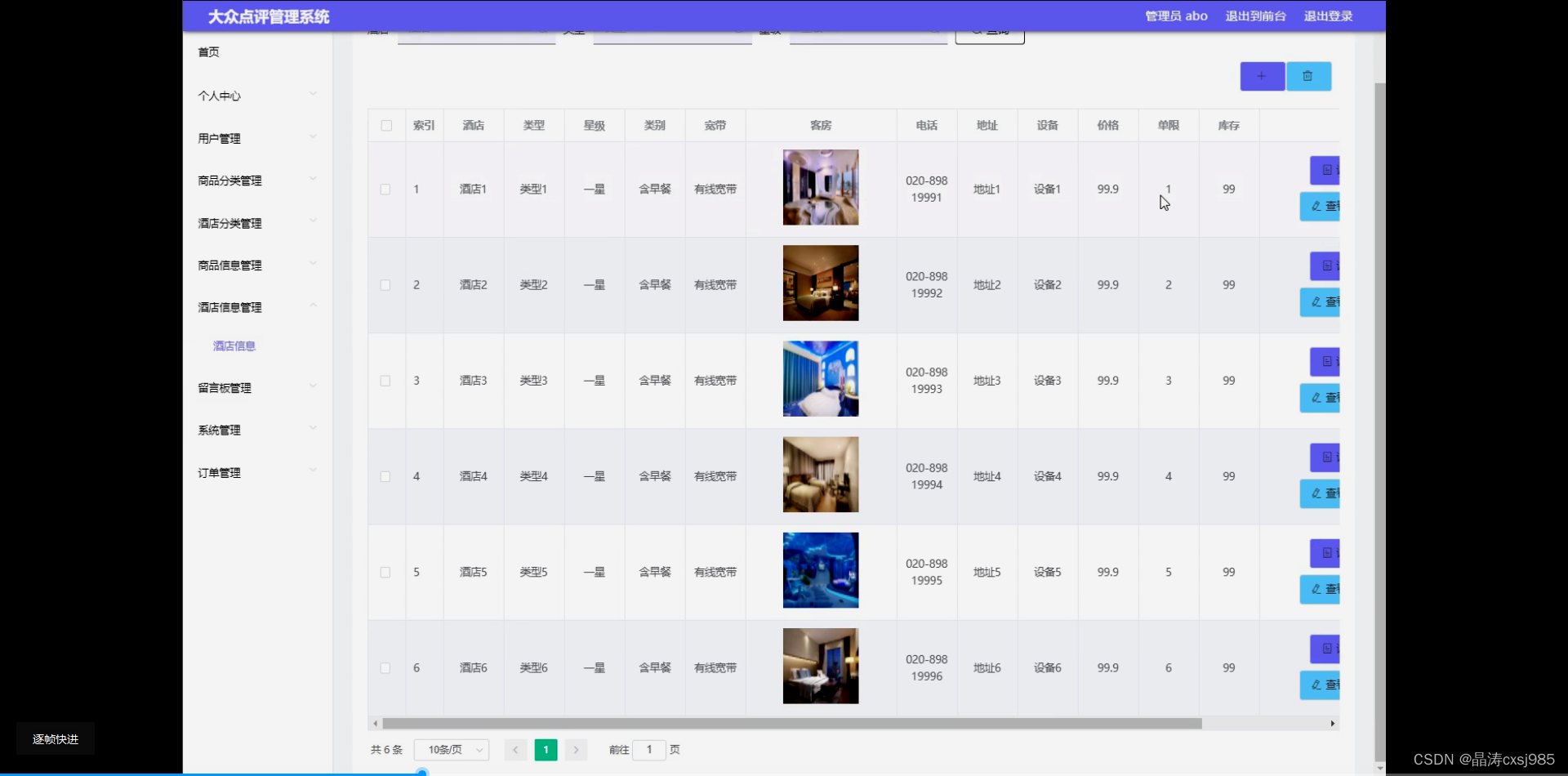Viewport: 1568px width, 776px height.
Task: Open the 酒店信息 submenu item
Action: 234,346
